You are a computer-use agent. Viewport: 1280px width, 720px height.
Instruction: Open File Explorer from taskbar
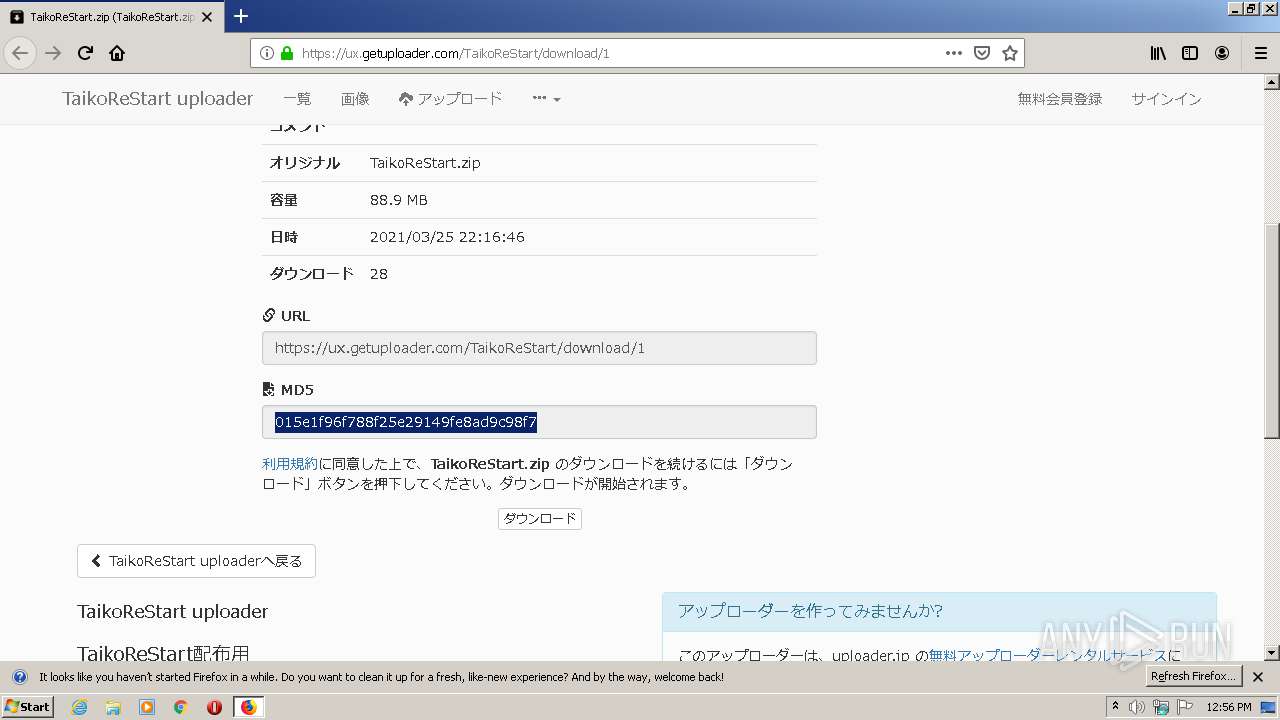click(x=113, y=707)
